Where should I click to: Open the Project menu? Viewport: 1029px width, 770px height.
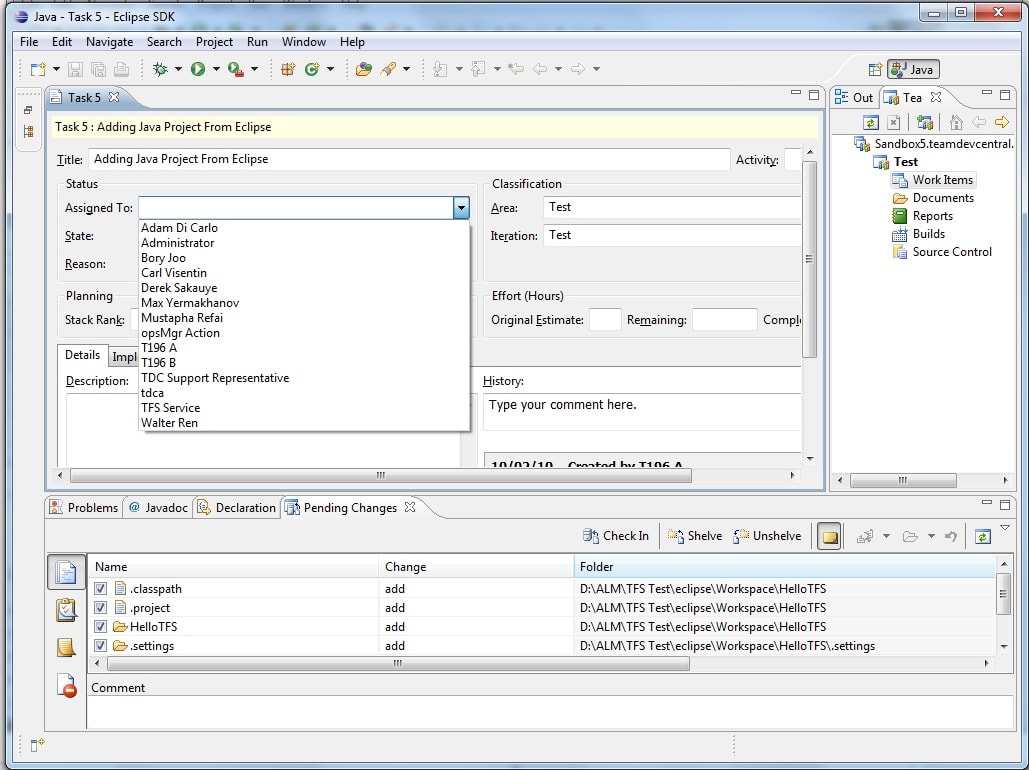pos(214,42)
